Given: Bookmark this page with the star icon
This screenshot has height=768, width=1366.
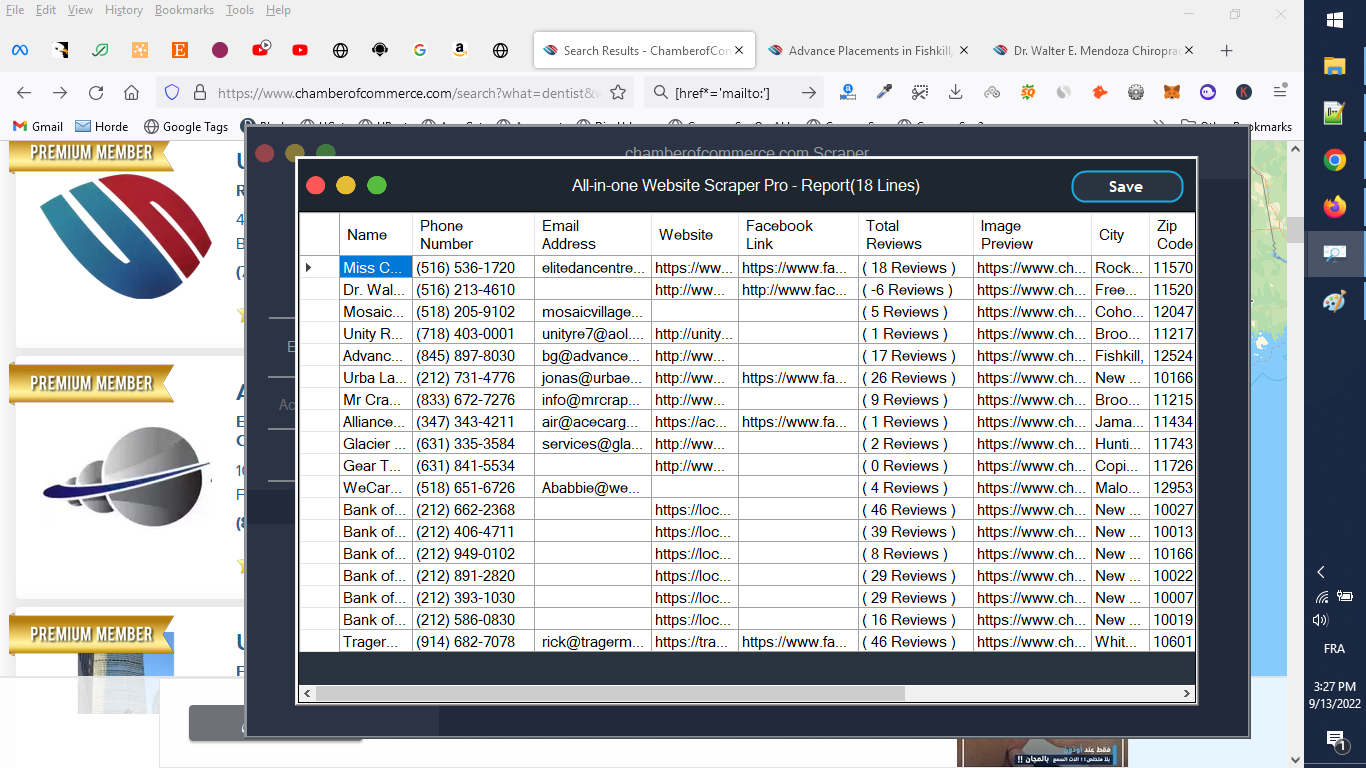Looking at the screenshot, I should coord(618,92).
